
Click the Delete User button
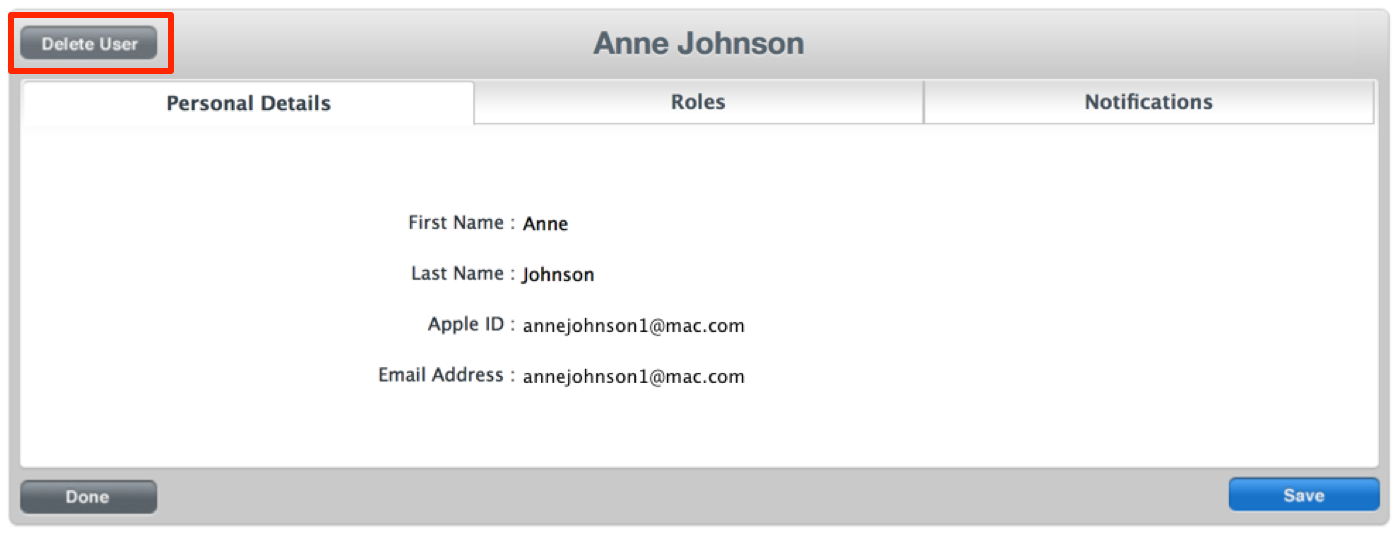click(x=89, y=44)
